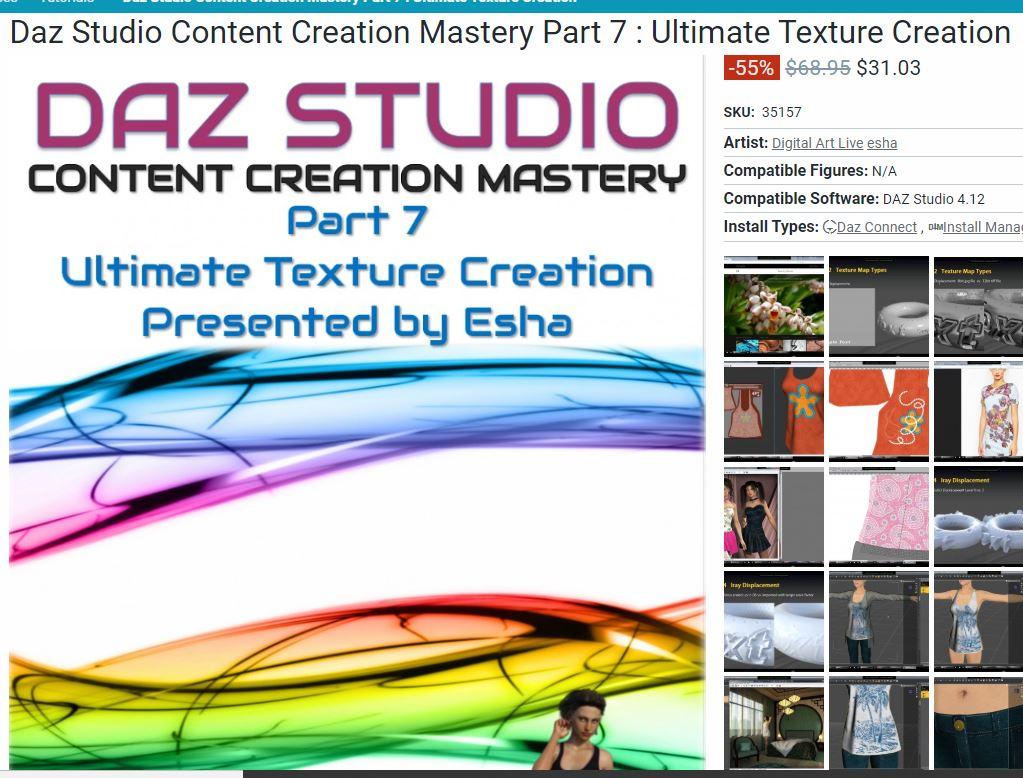Screen dimensions: 1023x778
Task: Open the Iray Displacement white torus thumbnail
Action: [774, 621]
